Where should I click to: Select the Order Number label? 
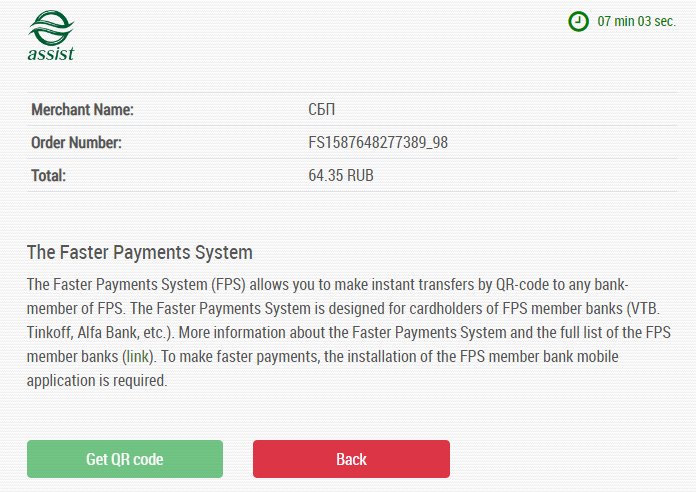[76, 143]
